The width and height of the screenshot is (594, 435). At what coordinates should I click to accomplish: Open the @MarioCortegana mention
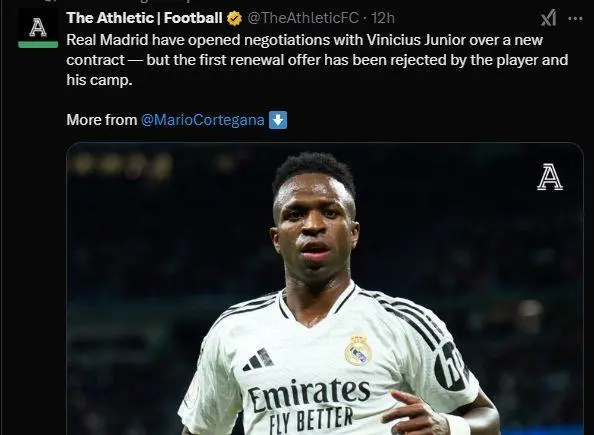click(203, 120)
